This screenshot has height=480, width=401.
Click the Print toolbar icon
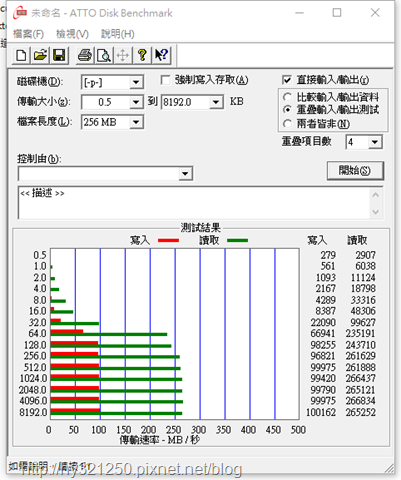pos(85,55)
